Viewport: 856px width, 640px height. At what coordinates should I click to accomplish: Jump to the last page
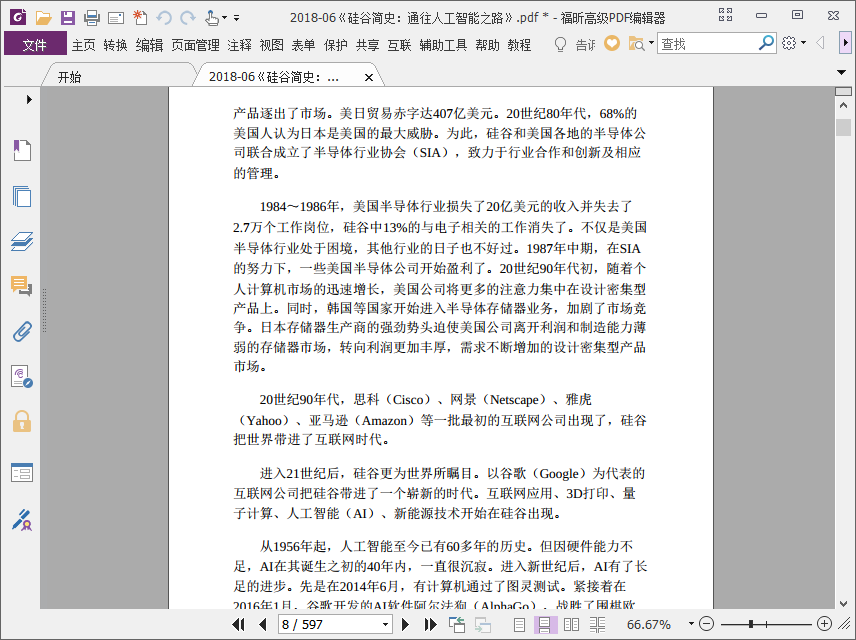pos(430,624)
